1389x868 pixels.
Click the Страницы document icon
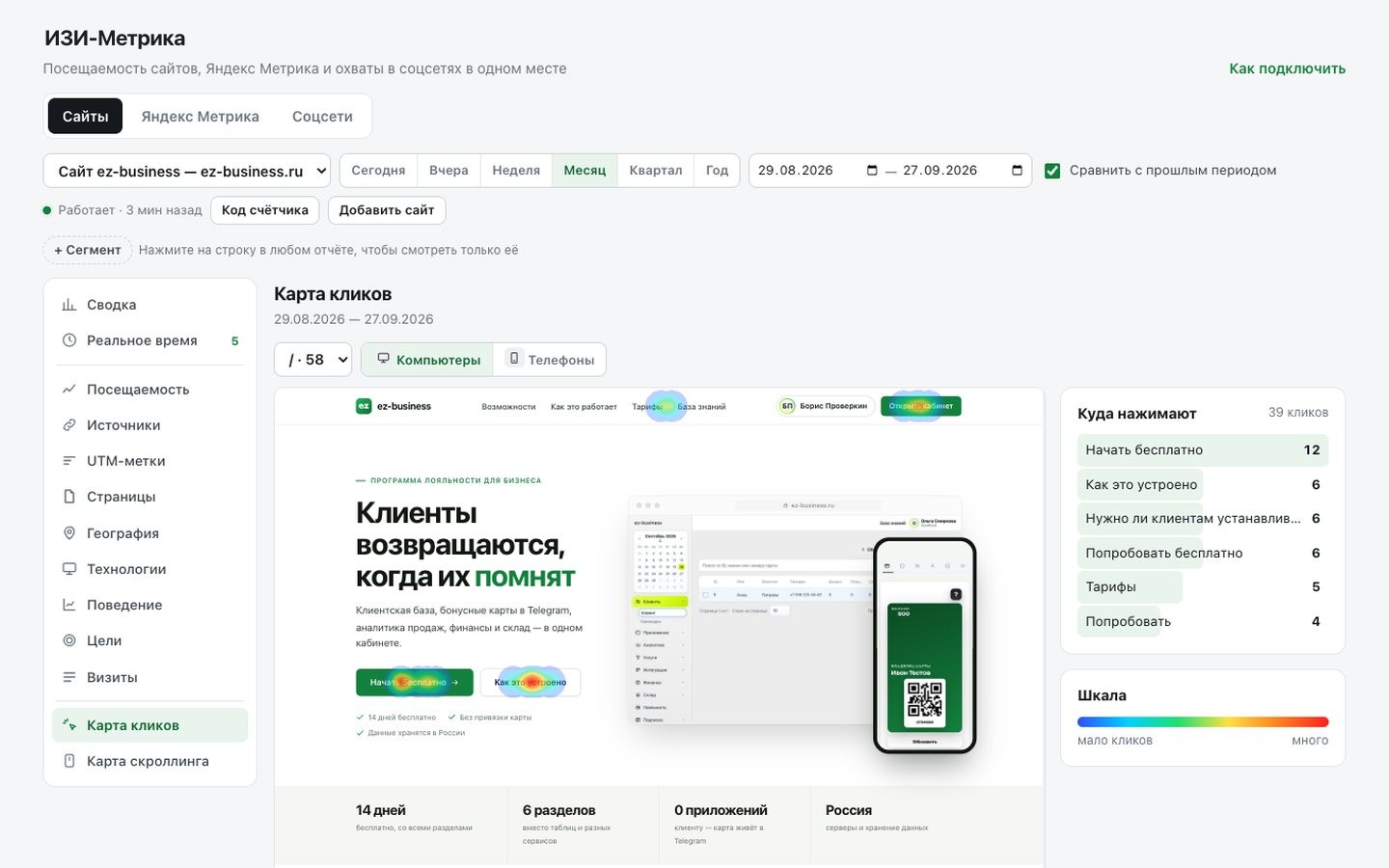pos(69,497)
